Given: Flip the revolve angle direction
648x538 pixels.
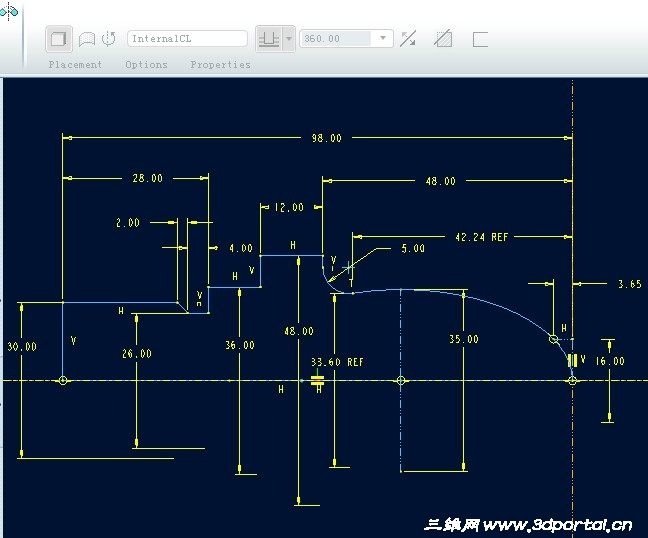Looking at the screenshot, I should (x=408, y=39).
